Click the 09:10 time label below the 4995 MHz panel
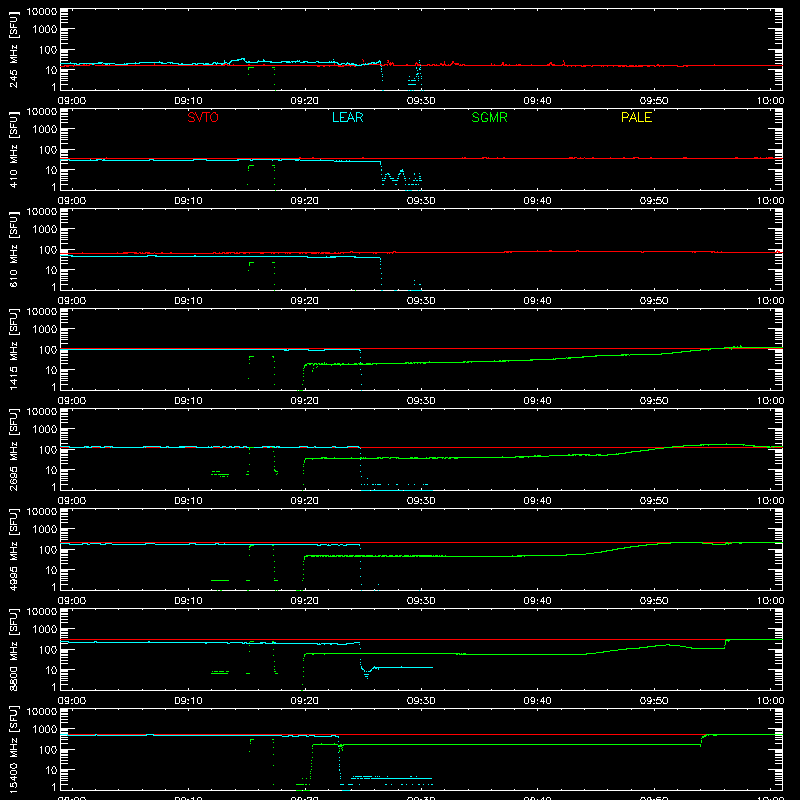The height and width of the screenshot is (800, 800). click(188, 601)
